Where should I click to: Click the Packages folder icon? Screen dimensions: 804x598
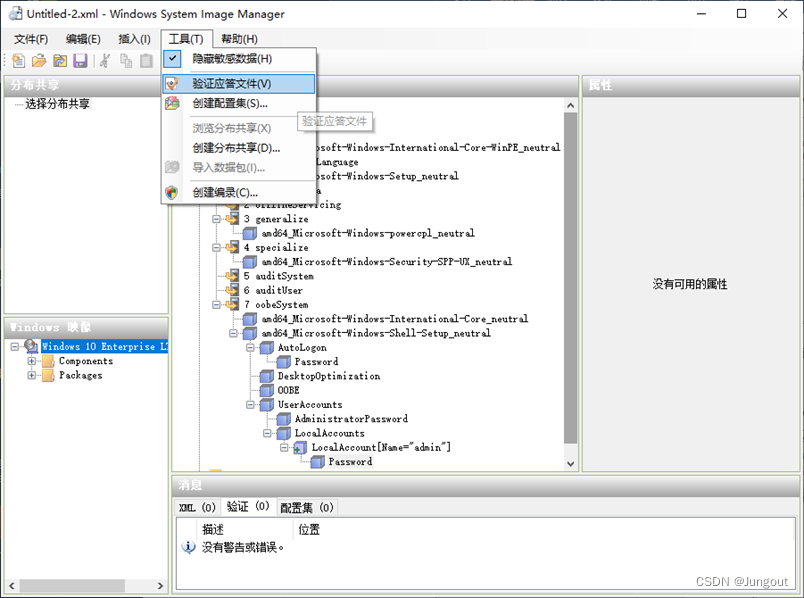(48, 375)
